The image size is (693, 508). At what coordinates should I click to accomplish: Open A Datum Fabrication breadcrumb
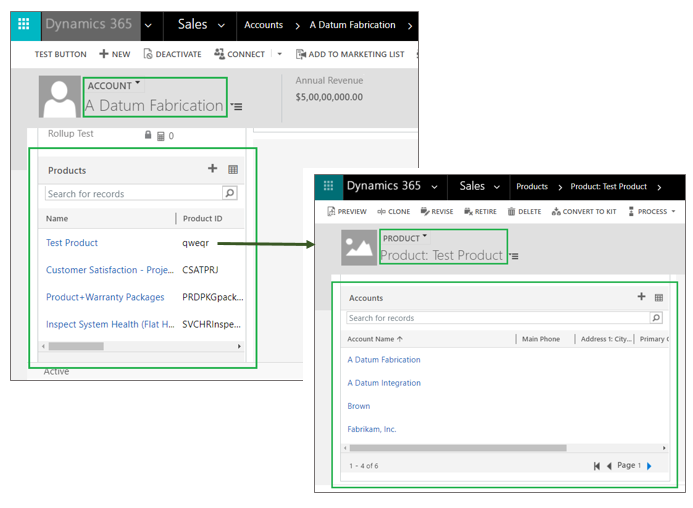[x=352, y=25]
